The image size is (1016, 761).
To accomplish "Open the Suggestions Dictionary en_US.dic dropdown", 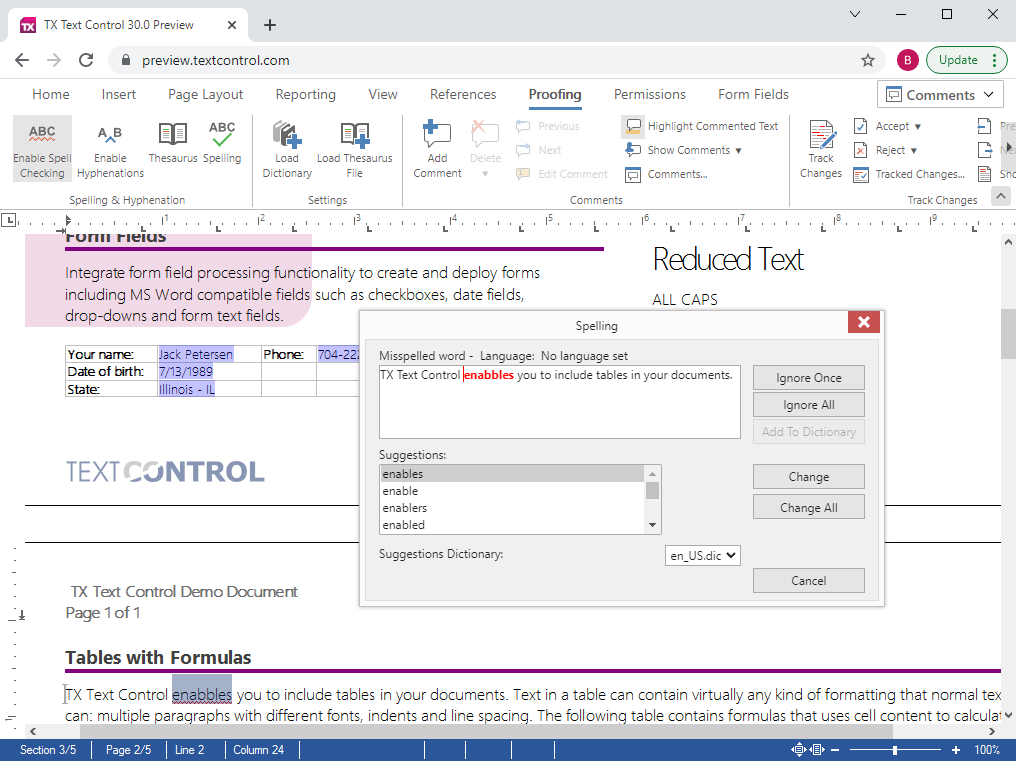I will tap(703, 556).
